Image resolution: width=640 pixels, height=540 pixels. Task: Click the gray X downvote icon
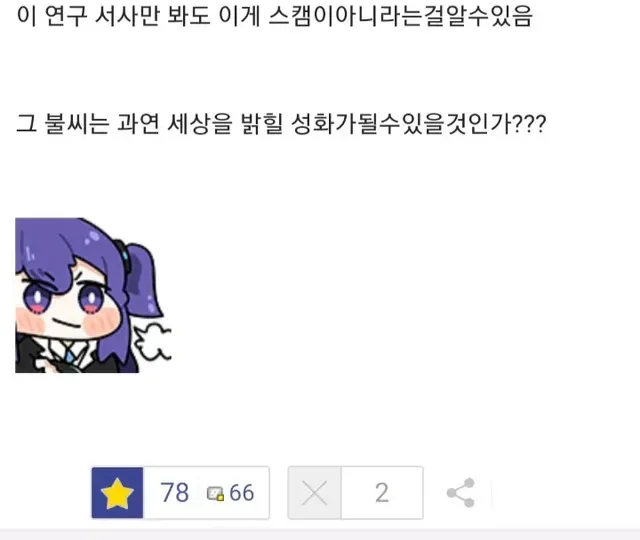(x=315, y=493)
